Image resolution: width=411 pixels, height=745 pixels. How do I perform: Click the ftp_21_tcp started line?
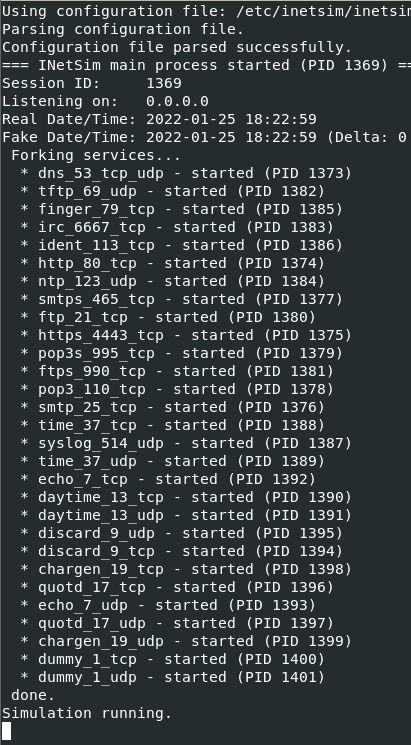[168, 317]
